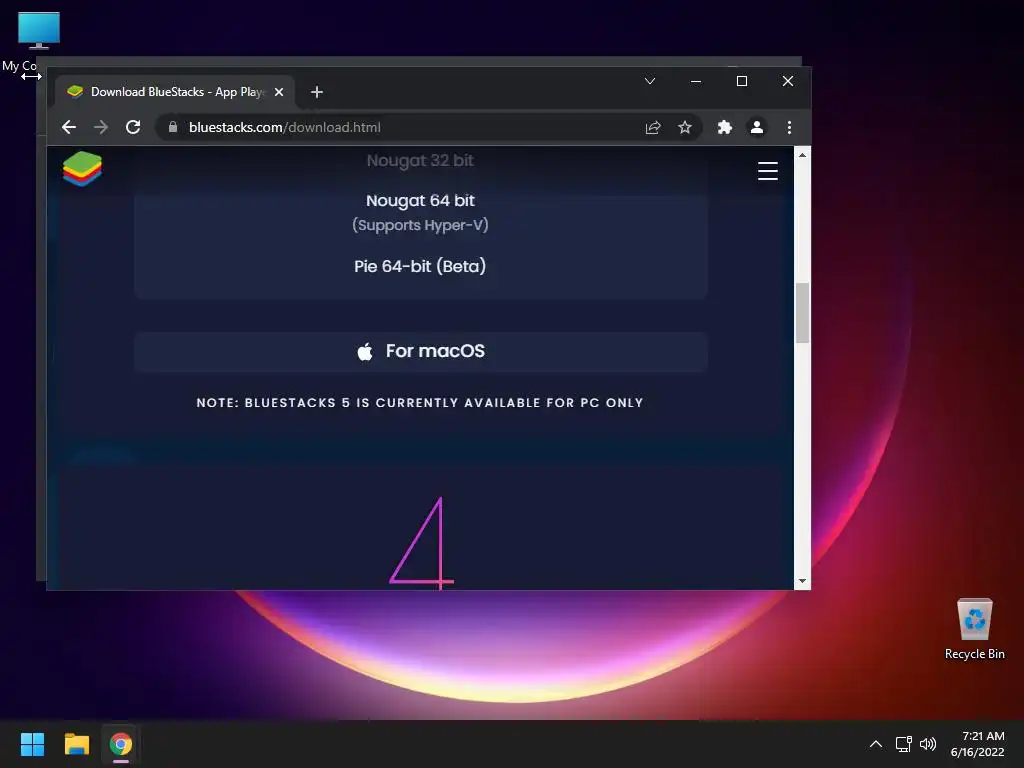Image resolution: width=1024 pixels, height=768 pixels.
Task: Select the Recycle Bin desktop icon
Action: coord(974,629)
